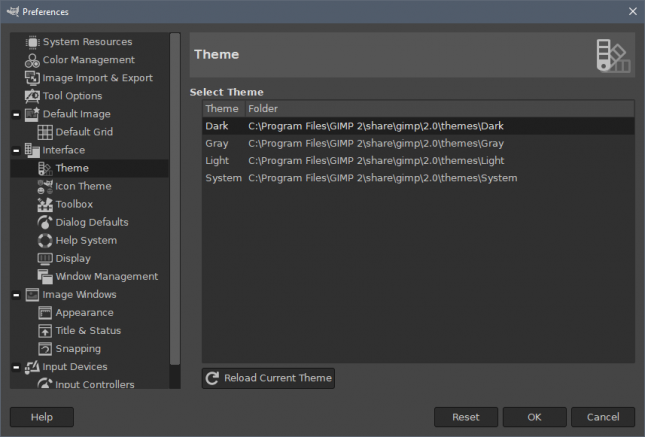Click the Input Controllers icon
645x437 pixels.
pyautogui.click(x=45, y=384)
